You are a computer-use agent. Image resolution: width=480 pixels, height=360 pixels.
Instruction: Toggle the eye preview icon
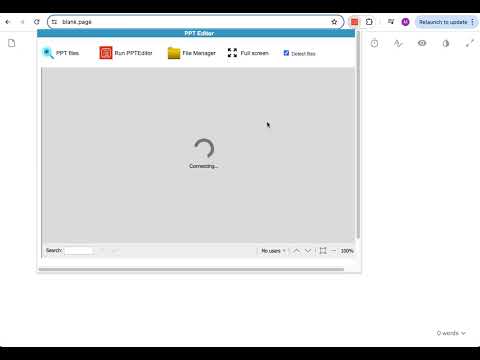[x=422, y=43]
